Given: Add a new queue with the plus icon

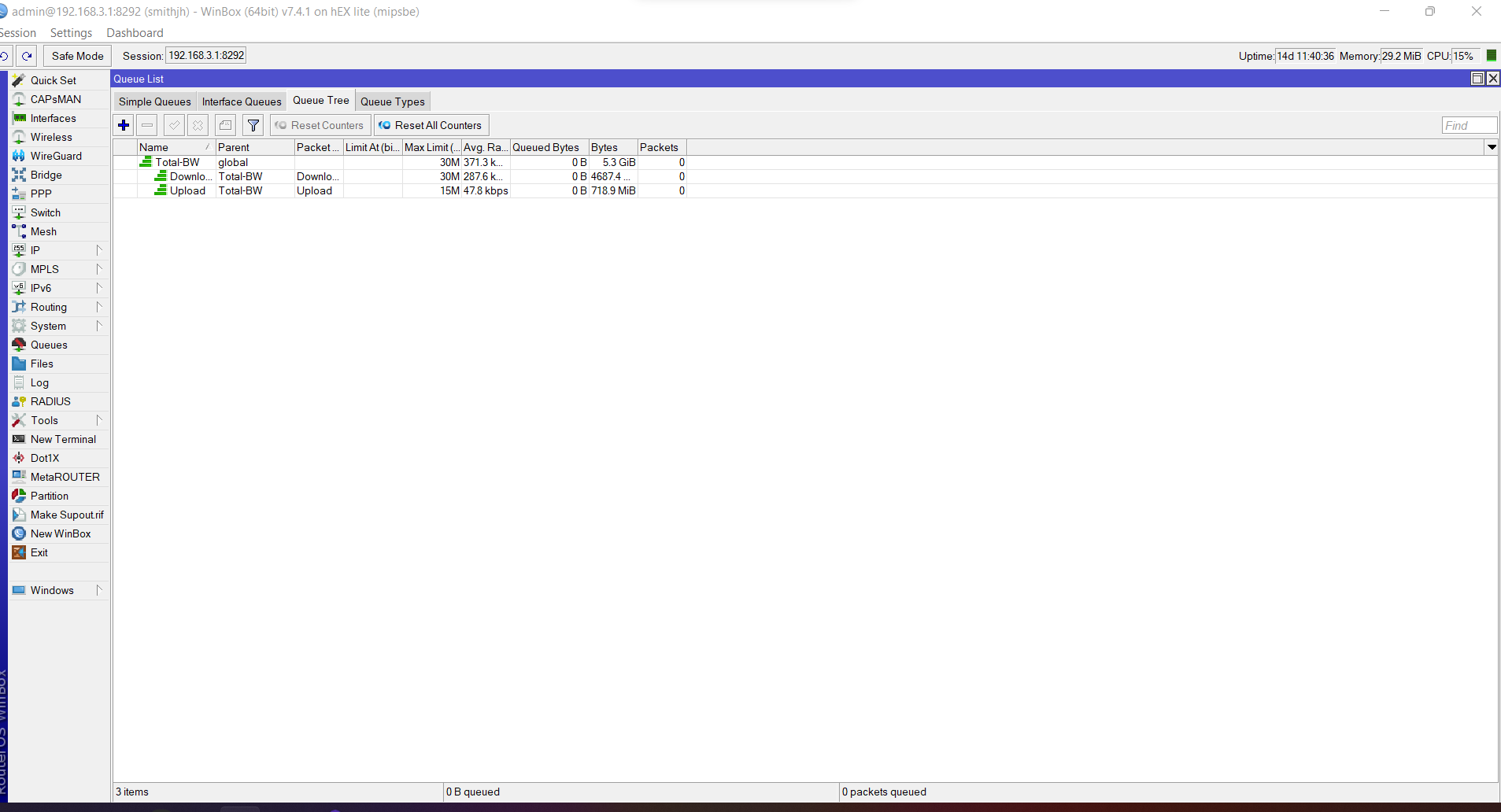Looking at the screenshot, I should pyautogui.click(x=124, y=125).
